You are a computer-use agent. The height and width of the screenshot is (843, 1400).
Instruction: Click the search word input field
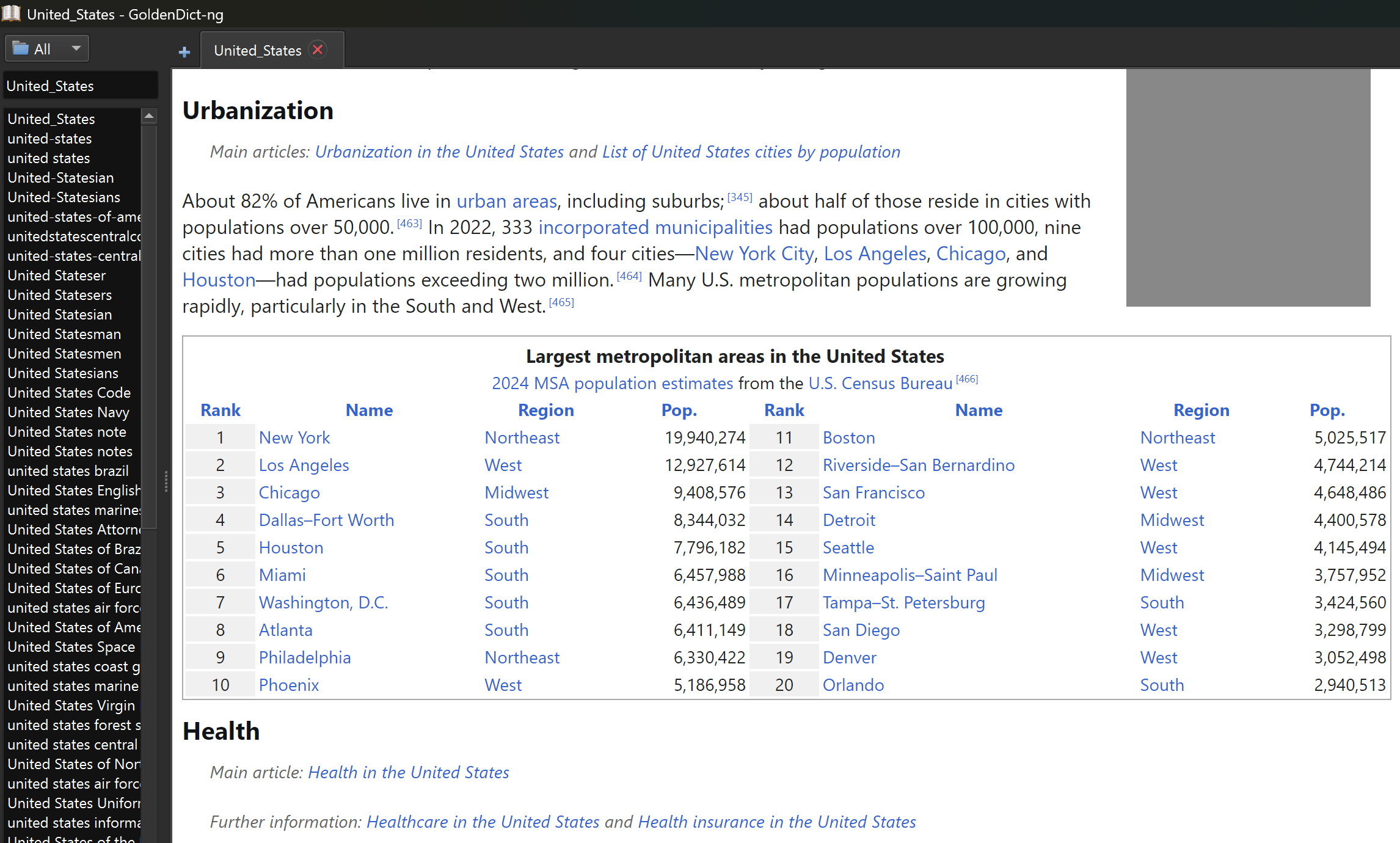coord(79,86)
